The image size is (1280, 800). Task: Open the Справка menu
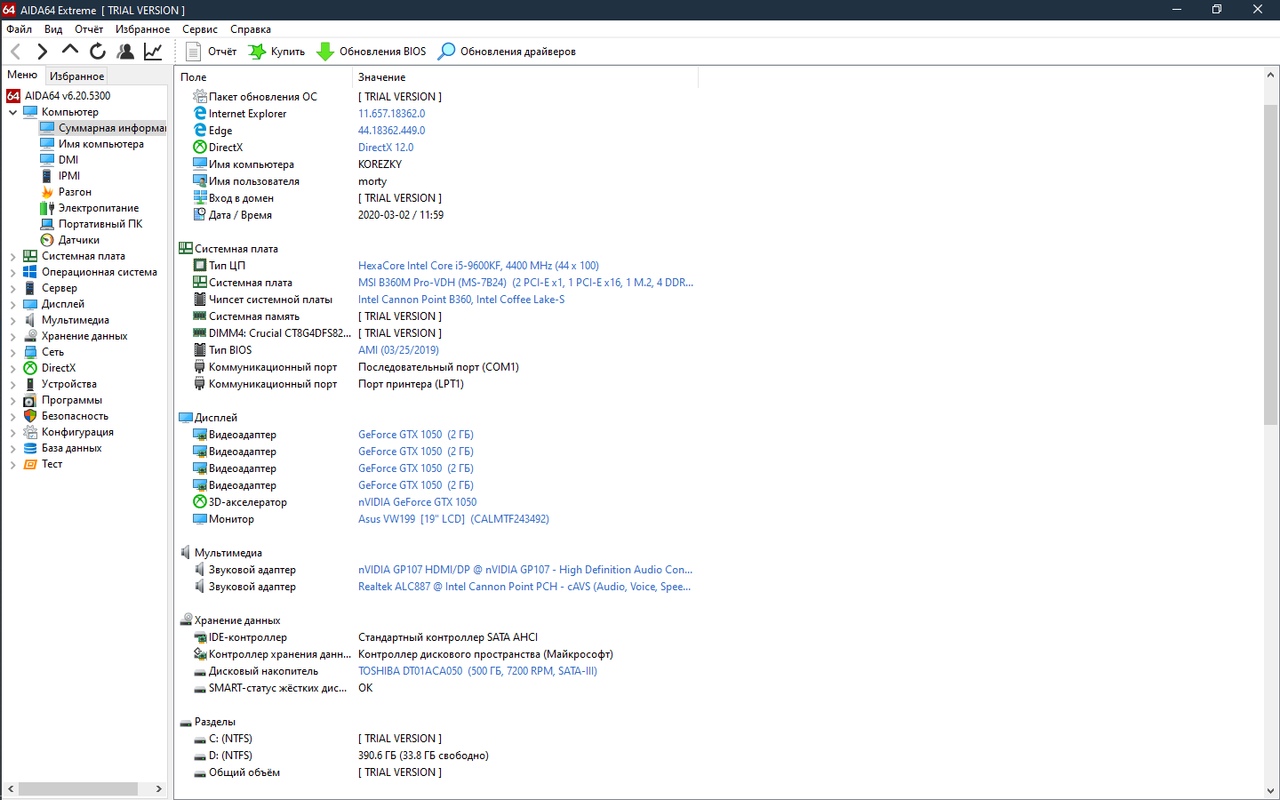[250, 29]
